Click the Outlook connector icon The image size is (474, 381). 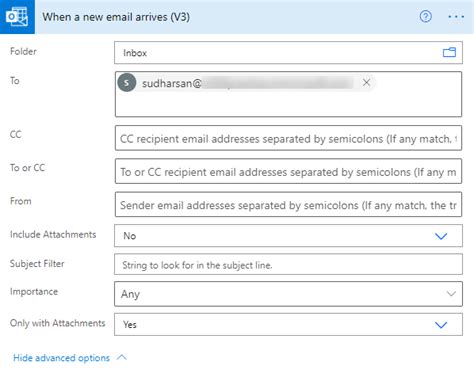(x=17, y=17)
